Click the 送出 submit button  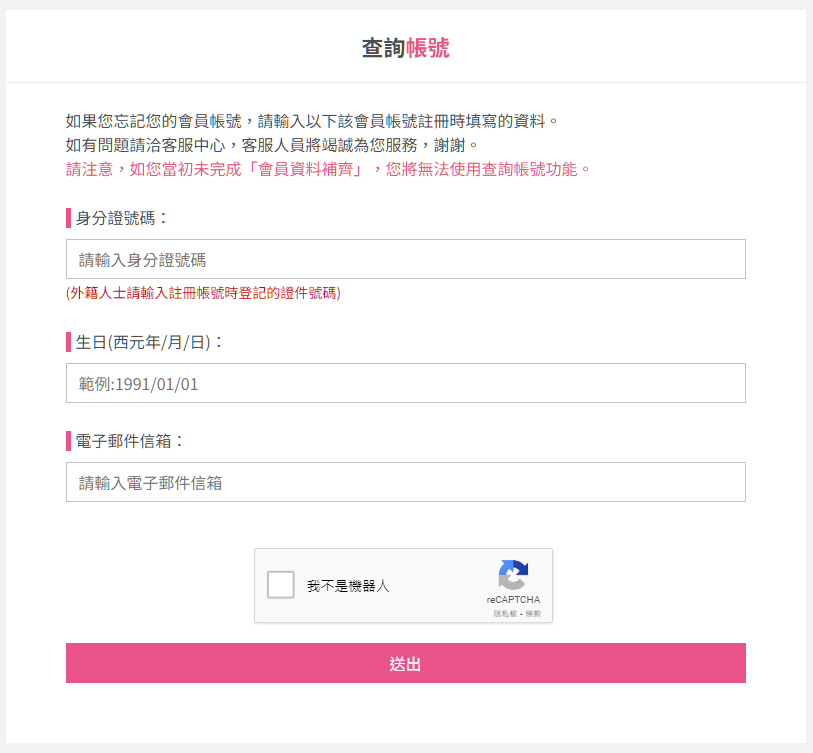point(405,663)
